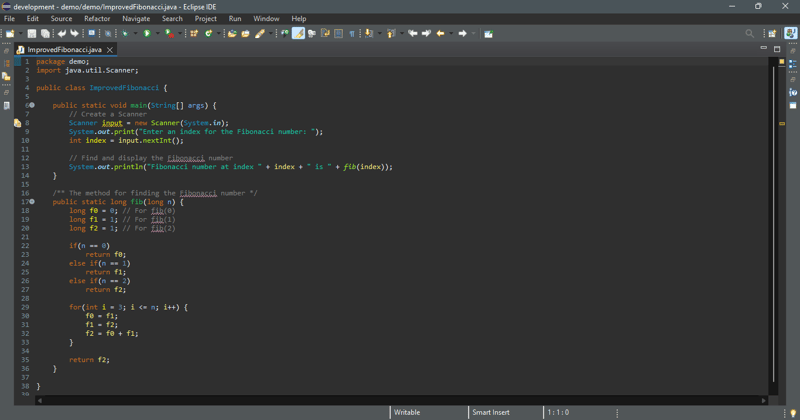
Task: Go to Previous Annotation
Action: click(391, 34)
